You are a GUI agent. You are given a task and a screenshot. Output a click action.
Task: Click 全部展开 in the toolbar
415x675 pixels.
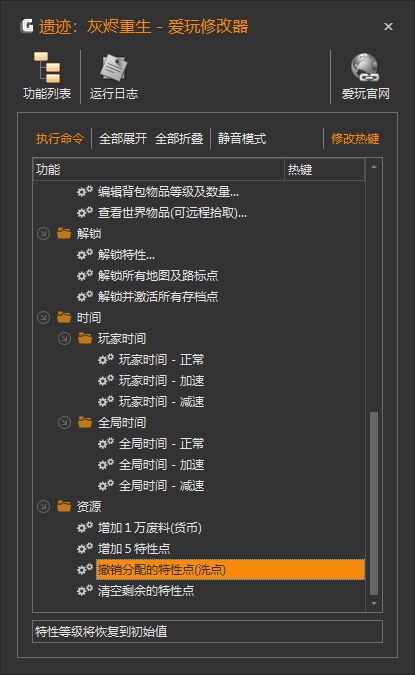pyautogui.click(x=123, y=139)
